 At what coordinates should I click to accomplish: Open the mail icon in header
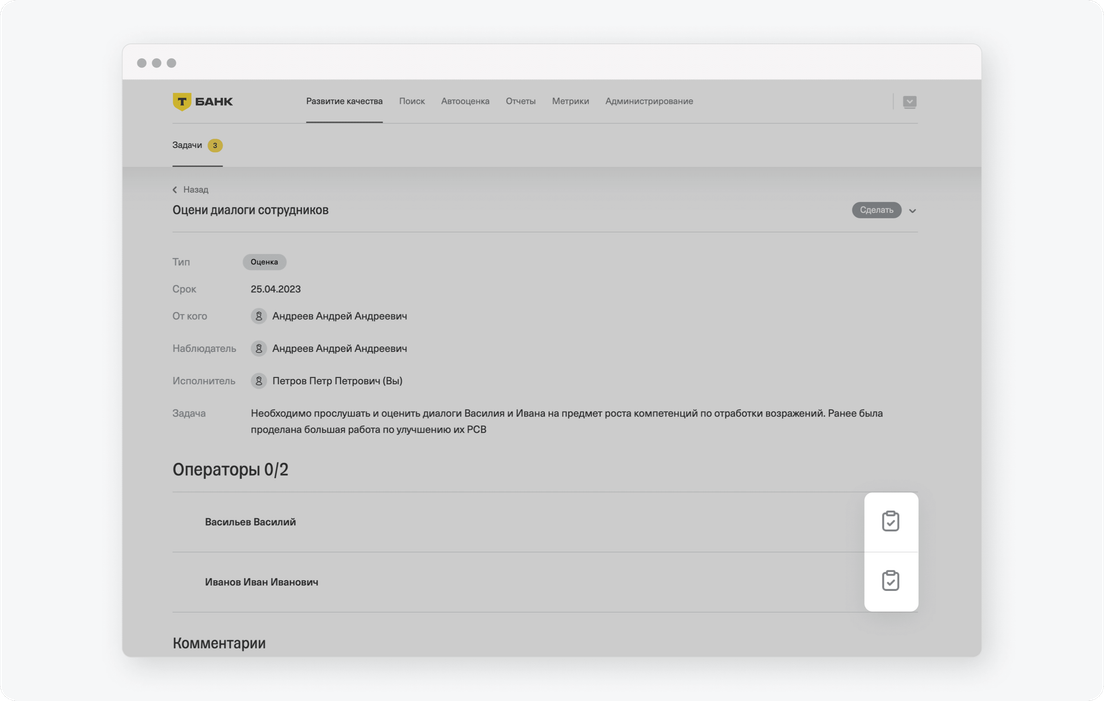click(910, 102)
